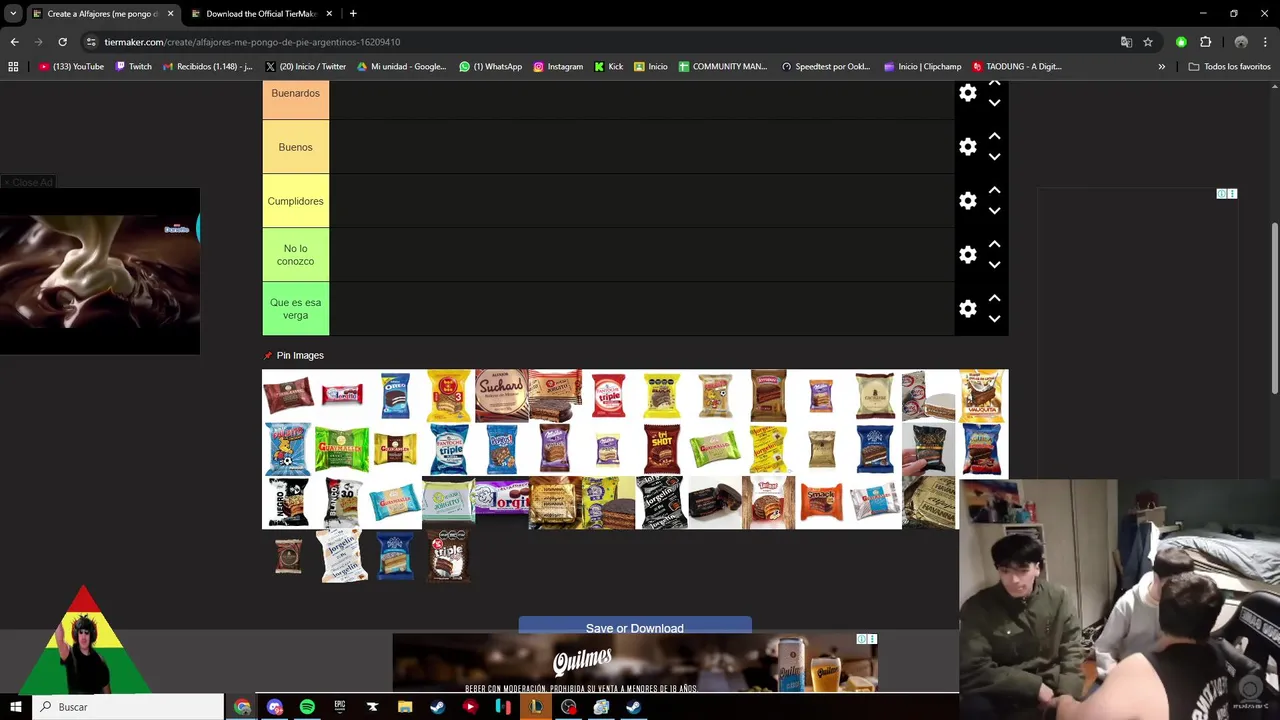Go back to previous page
The image size is (1280, 720).
click(x=14, y=42)
